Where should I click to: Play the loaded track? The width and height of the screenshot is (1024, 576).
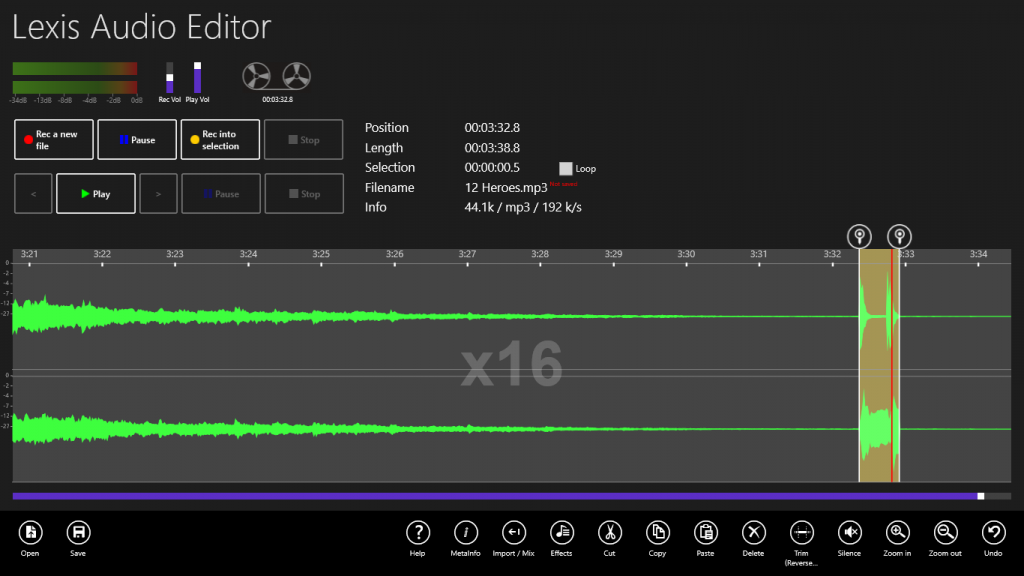pos(95,193)
